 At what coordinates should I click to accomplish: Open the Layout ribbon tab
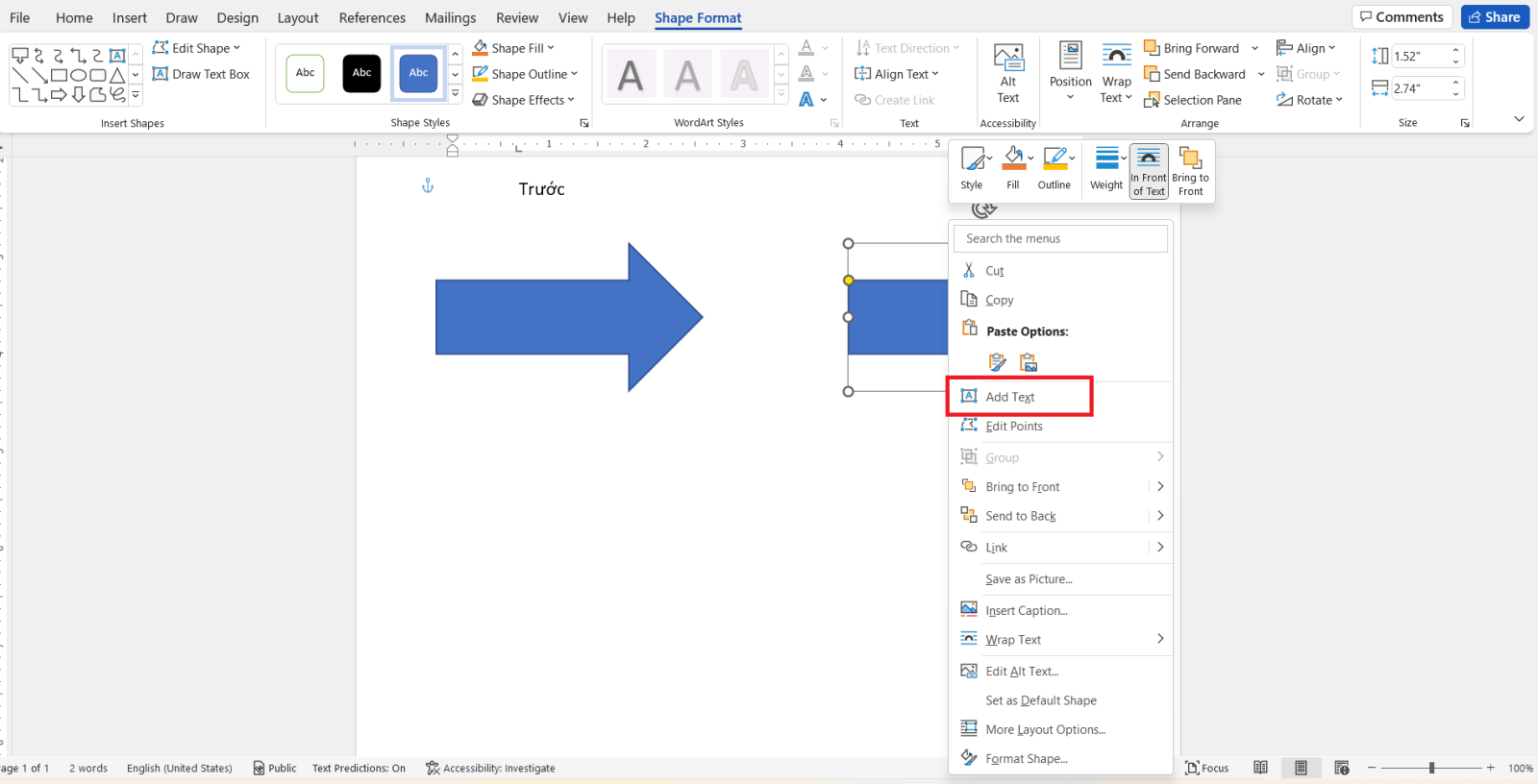point(298,17)
